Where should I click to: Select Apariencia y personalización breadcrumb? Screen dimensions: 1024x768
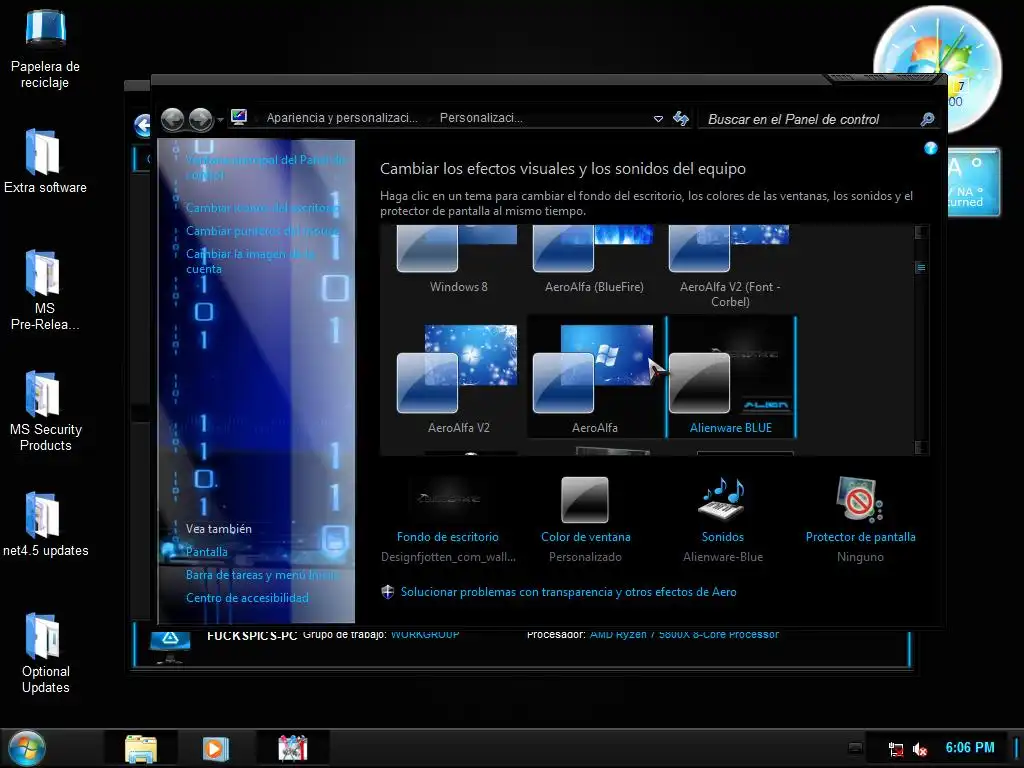point(342,118)
